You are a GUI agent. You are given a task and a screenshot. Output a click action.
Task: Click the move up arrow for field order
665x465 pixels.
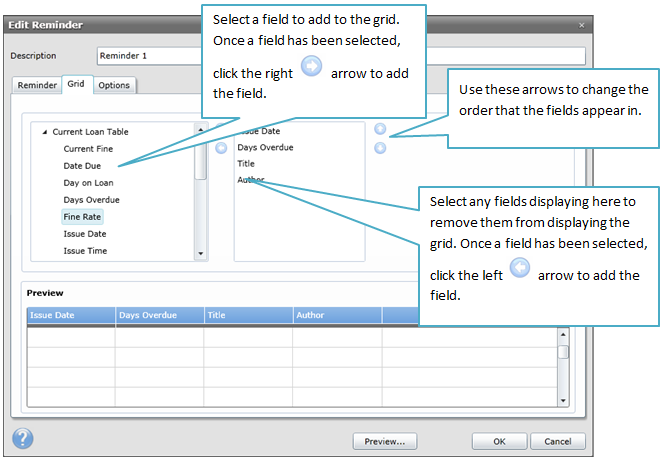pyautogui.click(x=380, y=129)
